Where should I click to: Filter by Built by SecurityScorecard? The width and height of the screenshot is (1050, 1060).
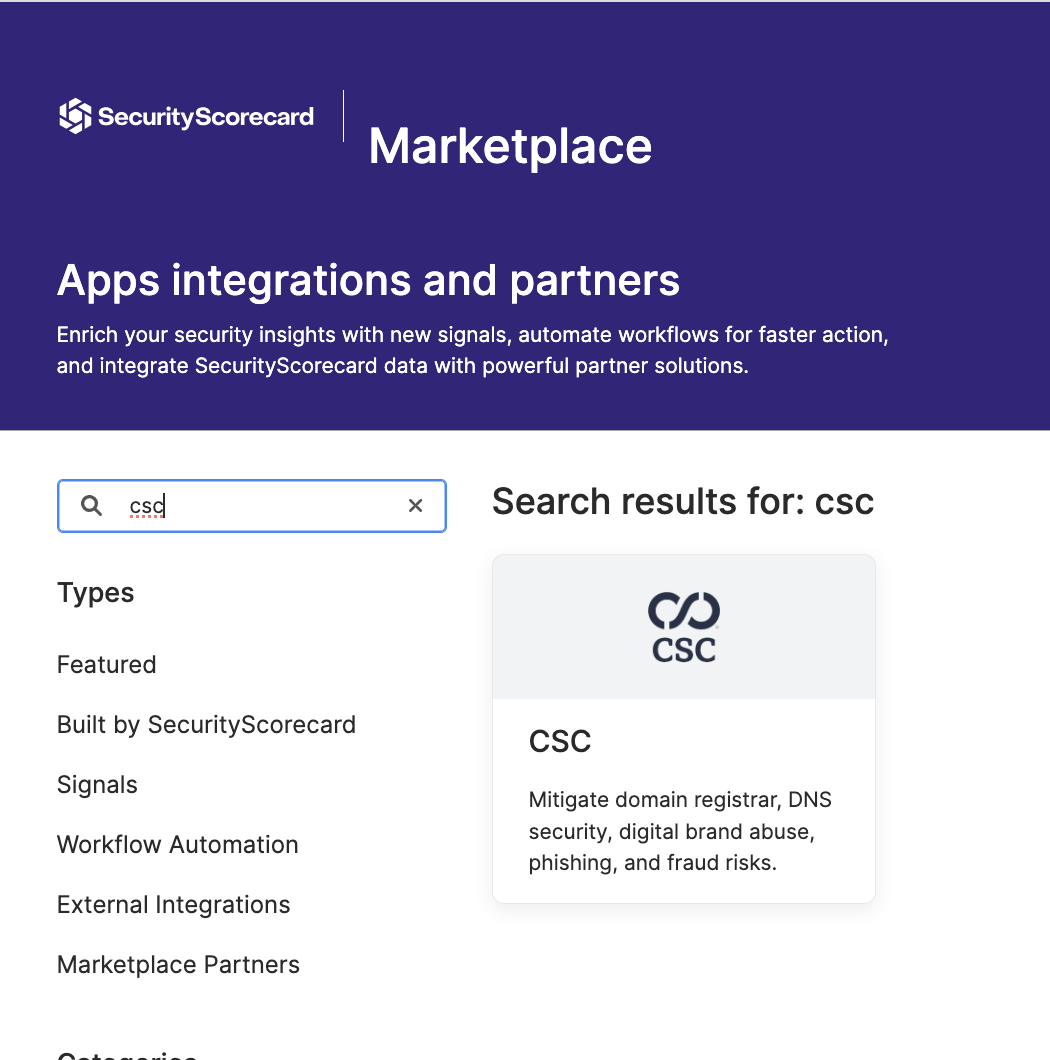(206, 724)
